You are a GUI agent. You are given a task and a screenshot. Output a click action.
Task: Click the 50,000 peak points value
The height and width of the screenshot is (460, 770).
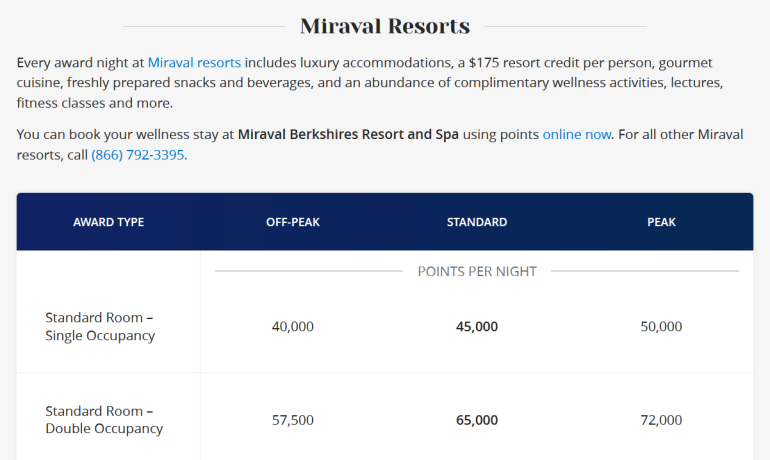(661, 326)
